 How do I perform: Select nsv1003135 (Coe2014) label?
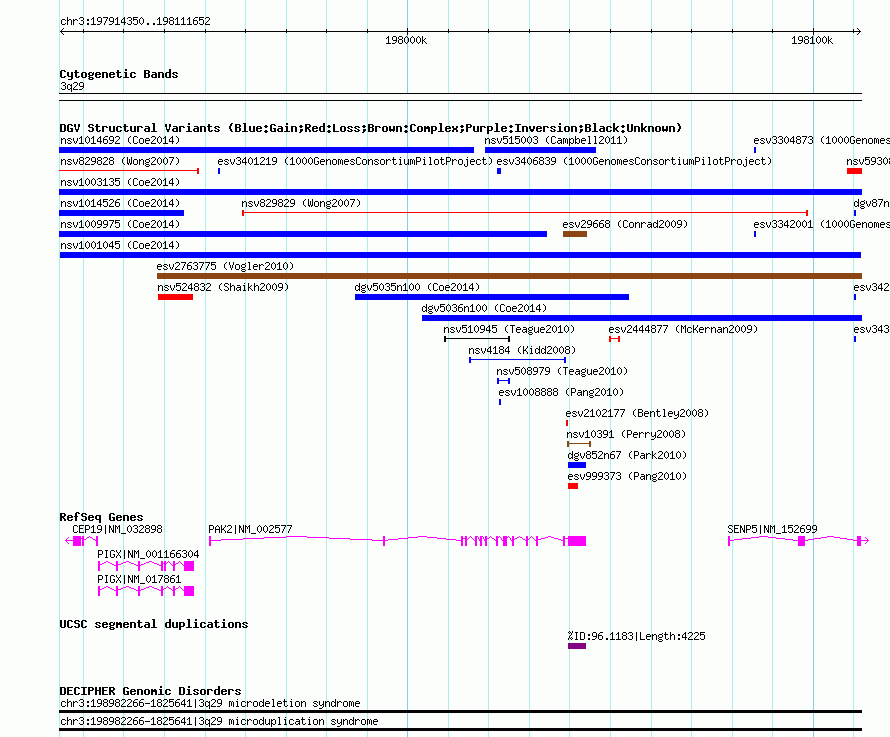tap(120, 182)
